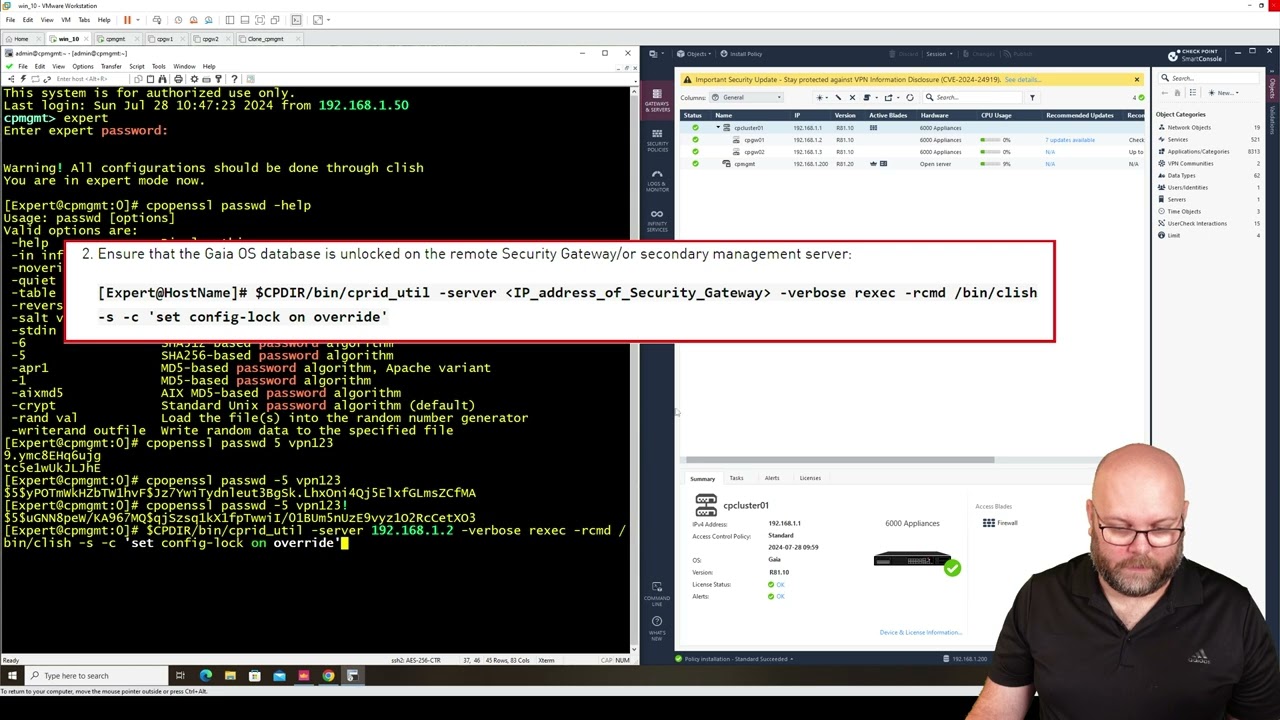Click the SecureCRT key public-key icon

220,79
